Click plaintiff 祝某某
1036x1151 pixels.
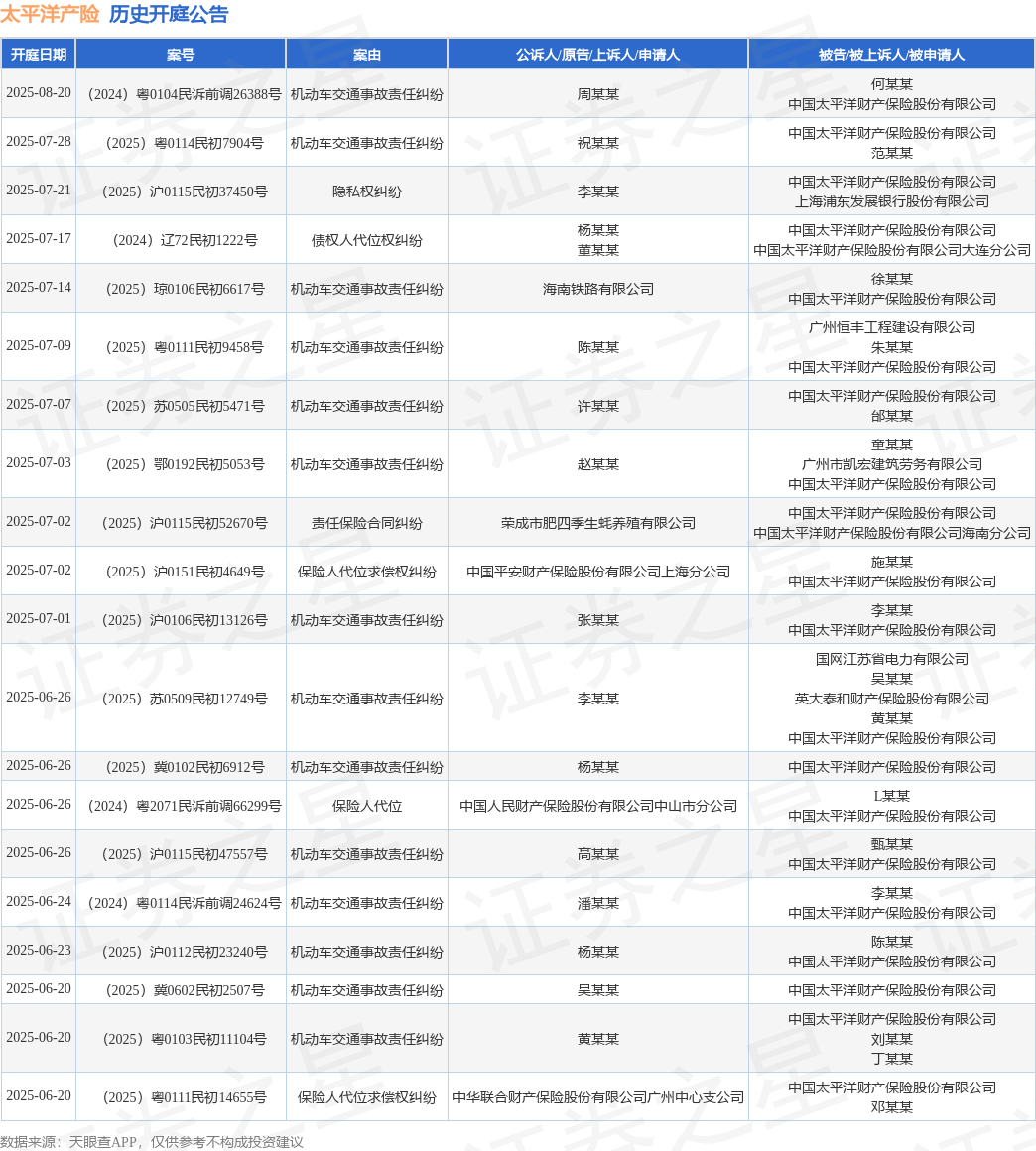pos(597,143)
